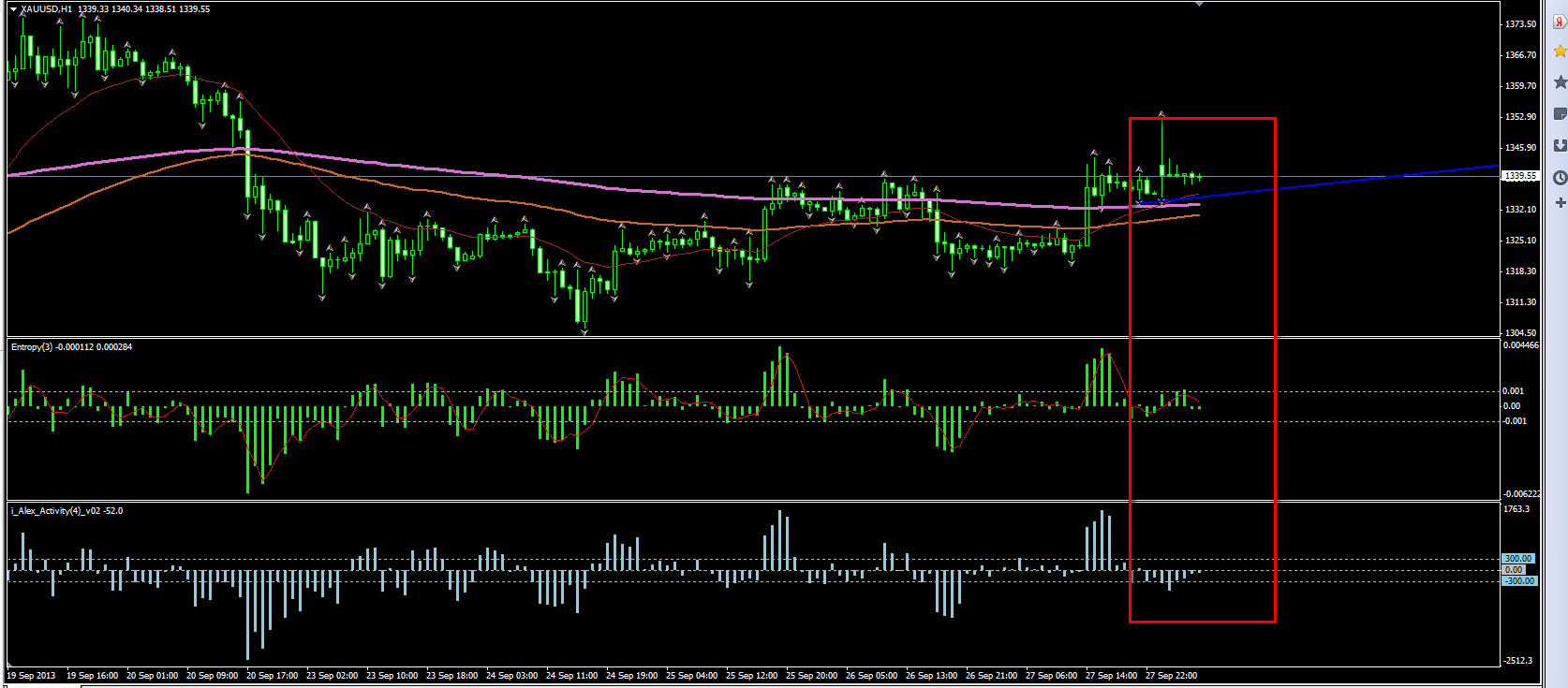Select the Entropy(3) indicator label
This screenshot has width=1568, height=688.
click(32, 347)
